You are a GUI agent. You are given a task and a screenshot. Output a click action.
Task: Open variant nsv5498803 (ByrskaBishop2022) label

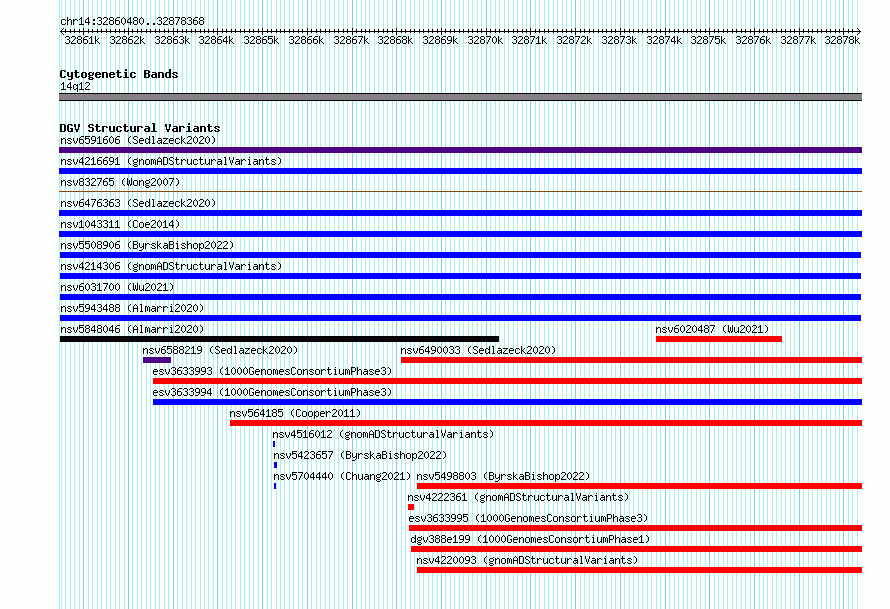pyautogui.click(x=503, y=476)
